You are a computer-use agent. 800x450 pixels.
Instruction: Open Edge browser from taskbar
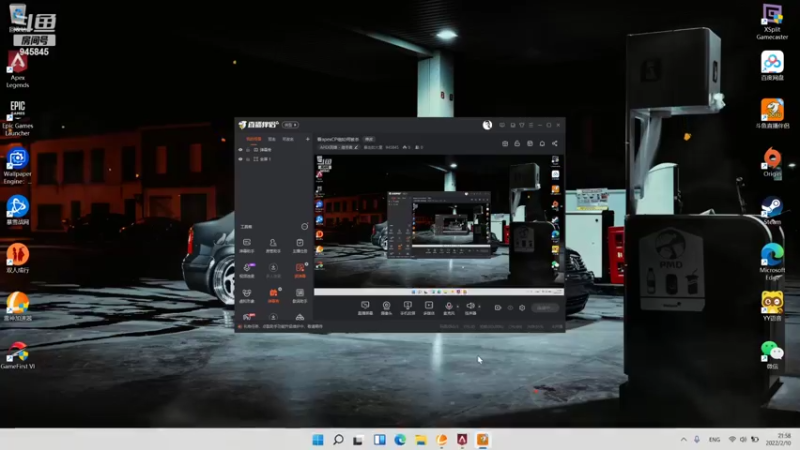click(x=400, y=439)
